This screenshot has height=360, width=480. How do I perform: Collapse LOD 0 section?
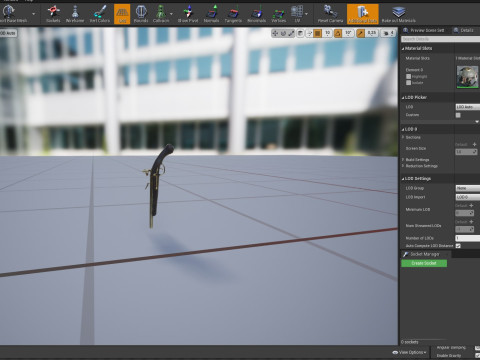pos(403,129)
